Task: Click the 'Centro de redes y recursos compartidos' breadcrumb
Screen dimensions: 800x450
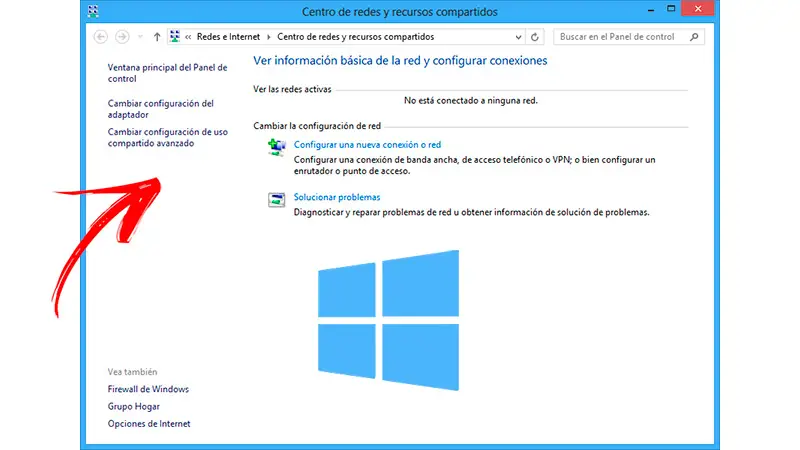Action: click(356, 37)
